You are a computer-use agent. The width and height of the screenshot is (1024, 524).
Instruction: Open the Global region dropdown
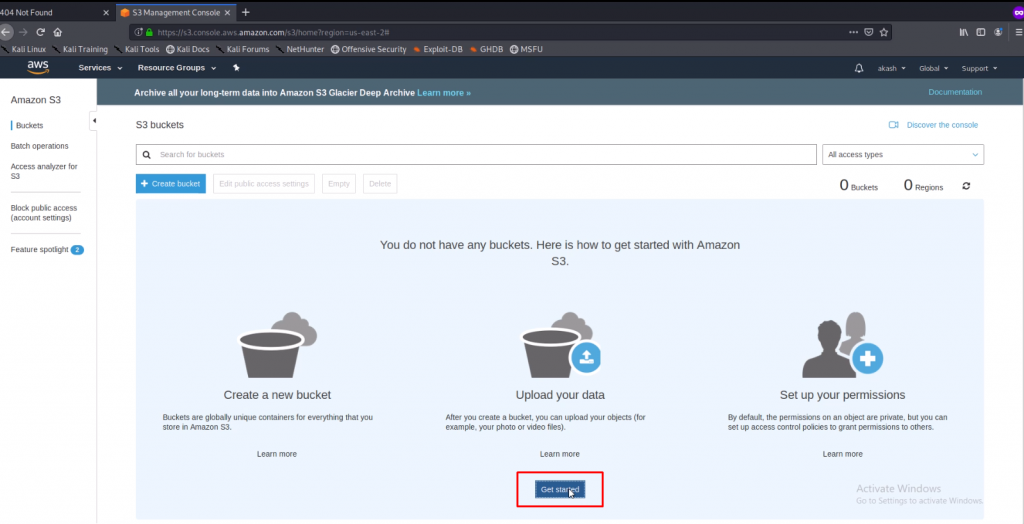[x=934, y=68]
